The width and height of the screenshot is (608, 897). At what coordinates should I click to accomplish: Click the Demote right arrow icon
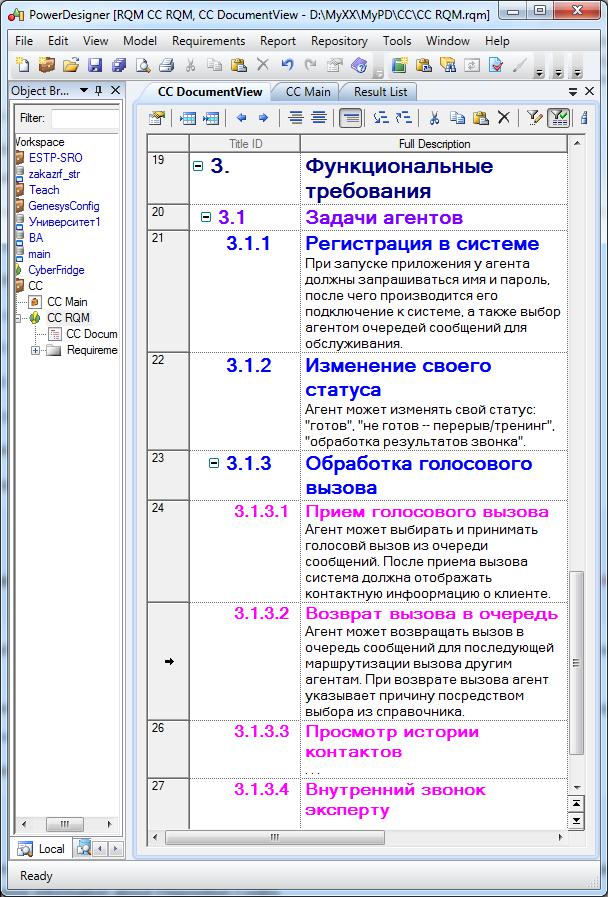coord(263,118)
